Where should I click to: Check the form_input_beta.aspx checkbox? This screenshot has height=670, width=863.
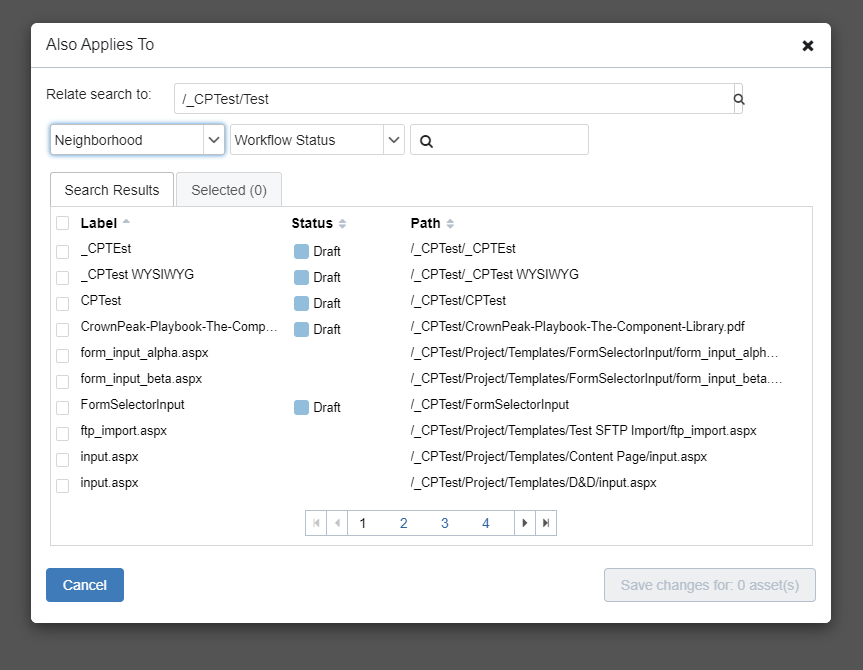pyautogui.click(x=63, y=382)
